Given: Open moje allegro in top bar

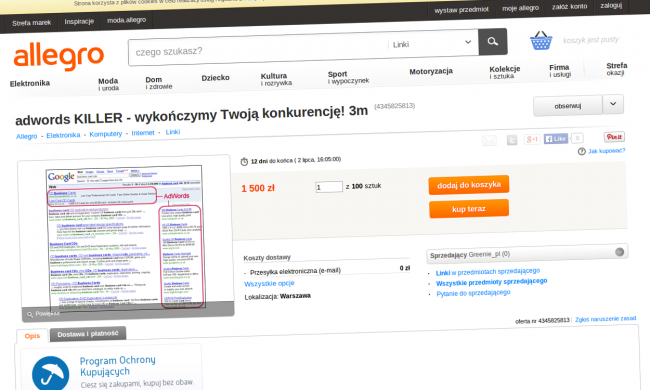Looking at the screenshot, I should [520, 8].
